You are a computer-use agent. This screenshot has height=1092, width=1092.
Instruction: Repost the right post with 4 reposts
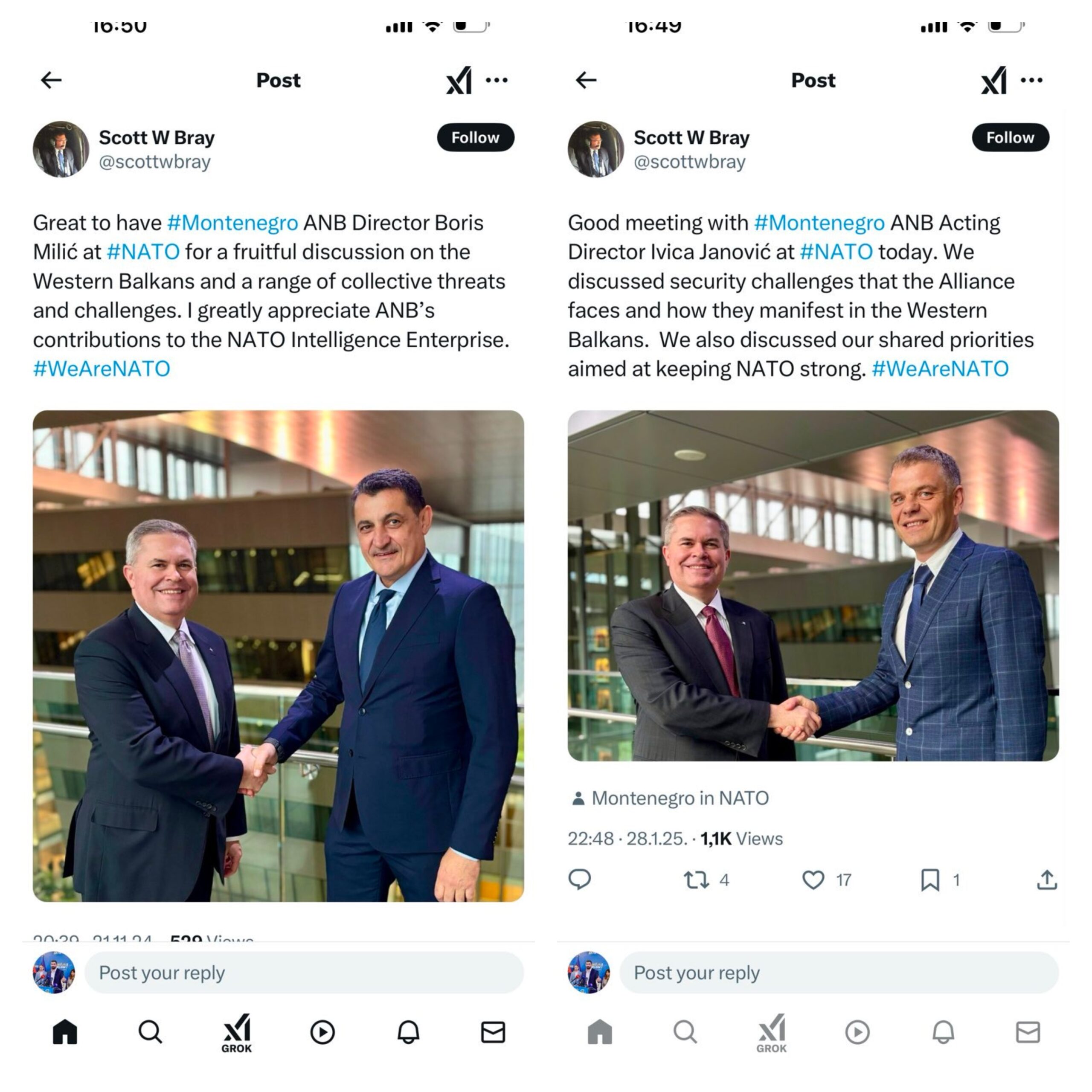(x=696, y=880)
